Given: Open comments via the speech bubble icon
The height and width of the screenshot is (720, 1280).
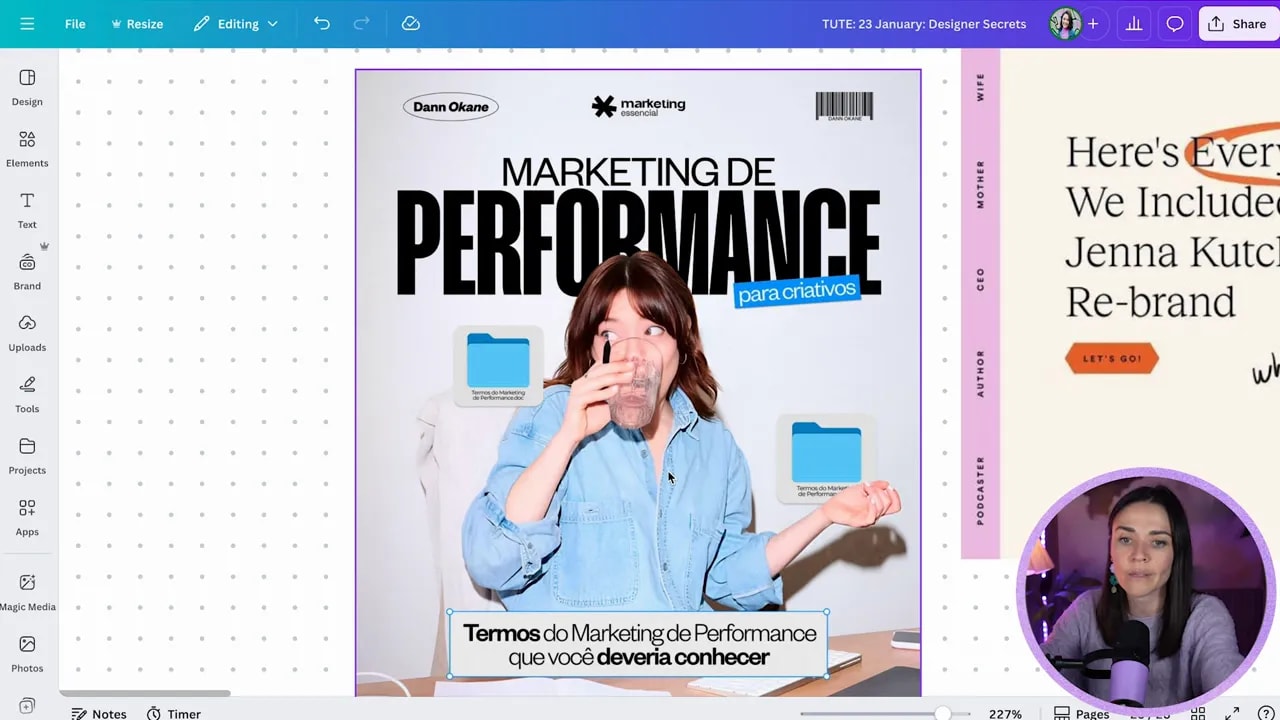Looking at the screenshot, I should coord(1174,23).
